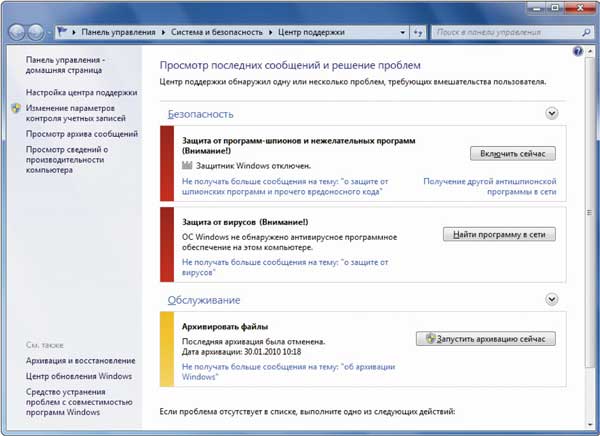Open Просмотр сведений о производительности компьютера

pyautogui.click(x=67, y=160)
